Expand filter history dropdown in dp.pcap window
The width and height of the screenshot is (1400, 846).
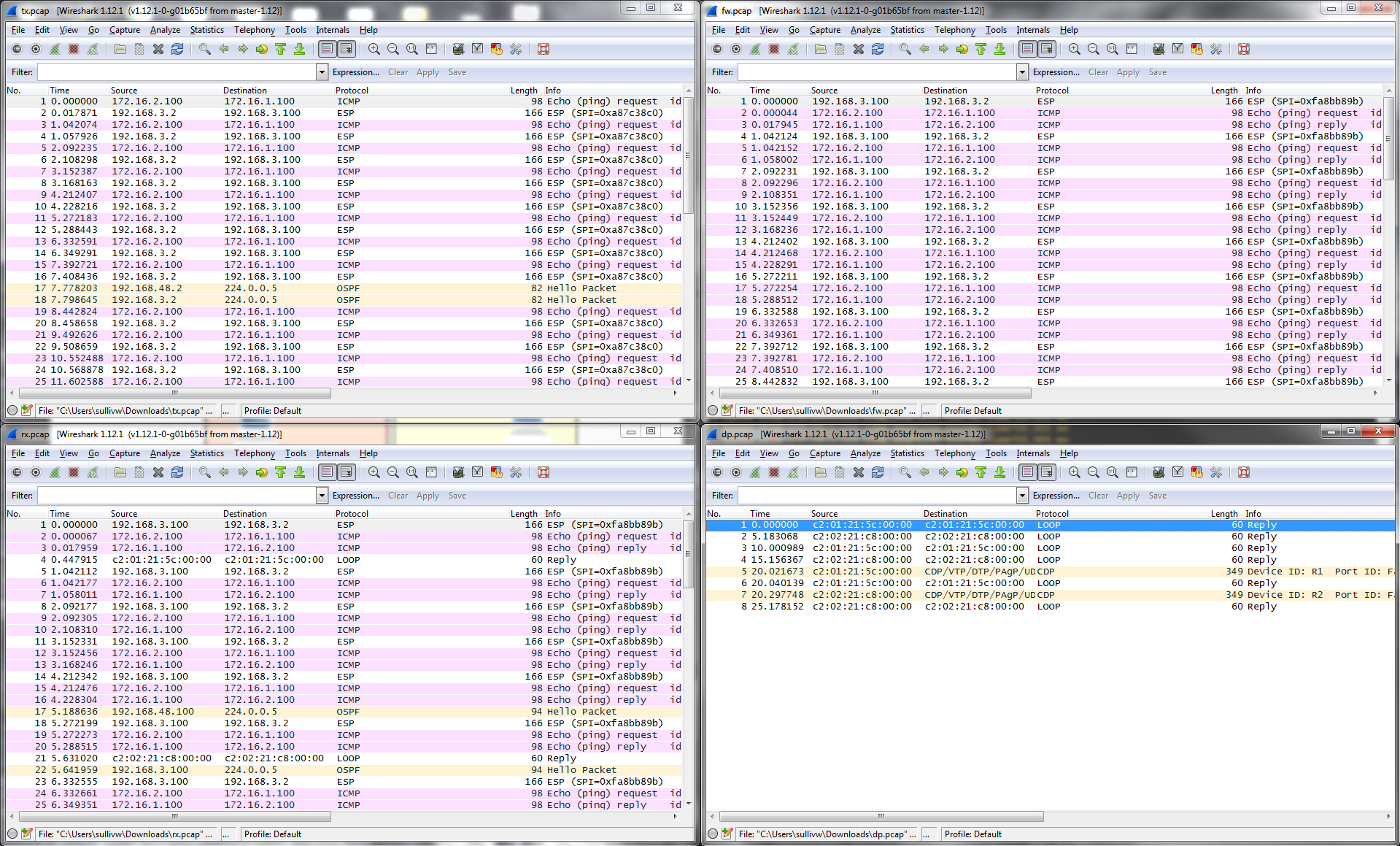pos(1022,496)
